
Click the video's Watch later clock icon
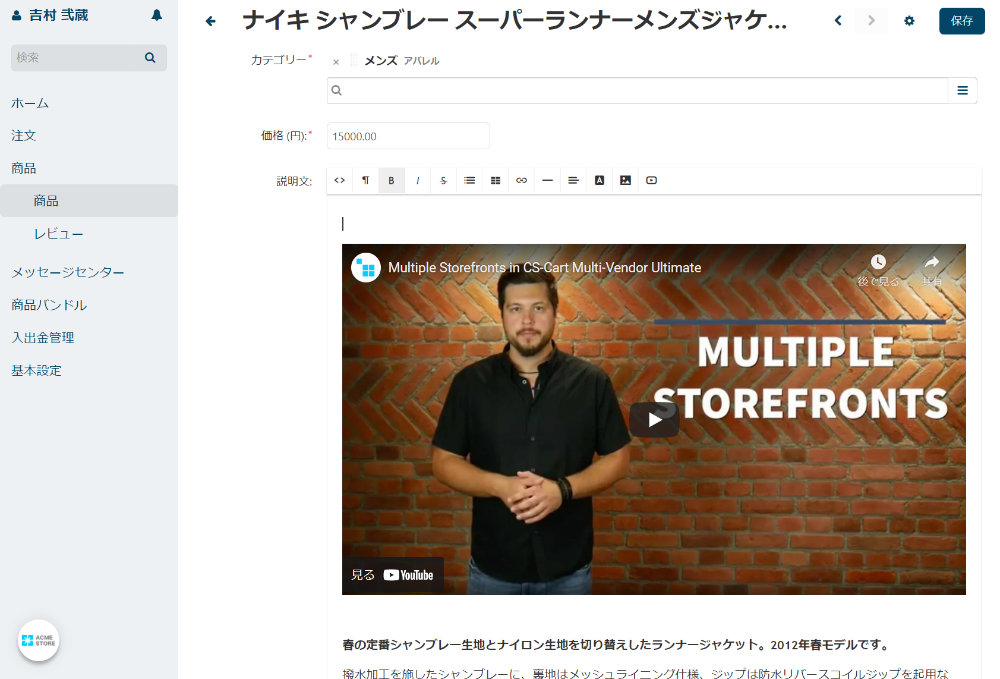(878, 261)
